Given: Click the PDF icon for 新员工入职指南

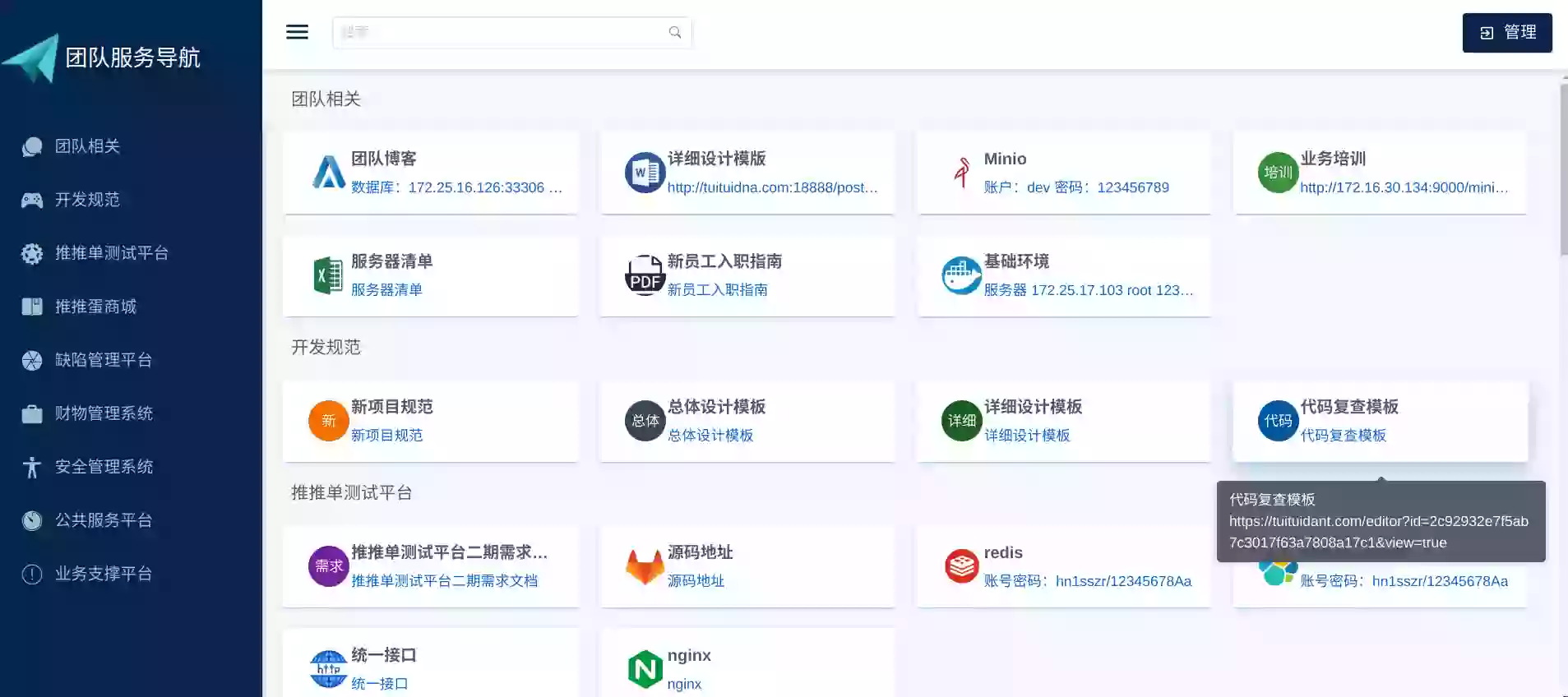Looking at the screenshot, I should pos(645,275).
